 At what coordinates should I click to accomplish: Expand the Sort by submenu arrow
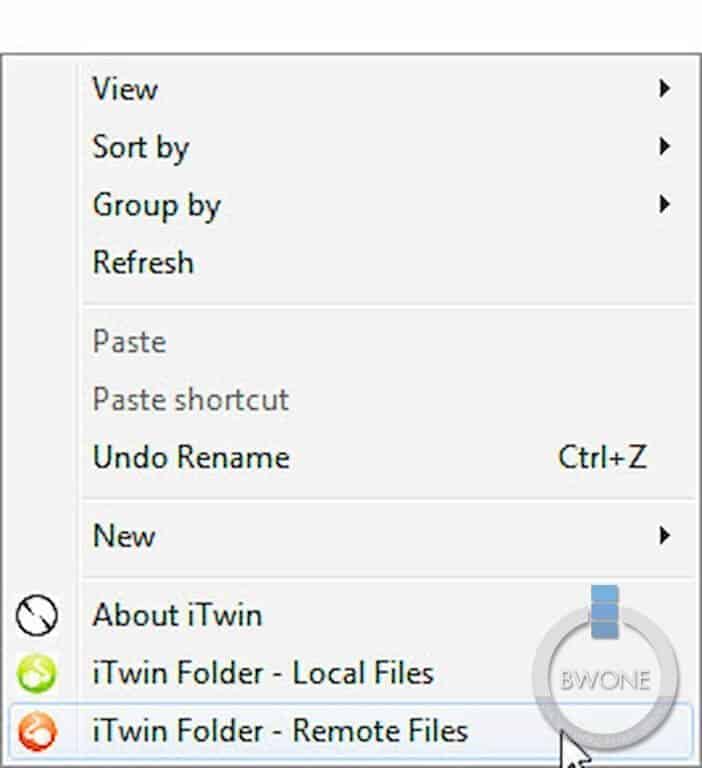click(665, 146)
